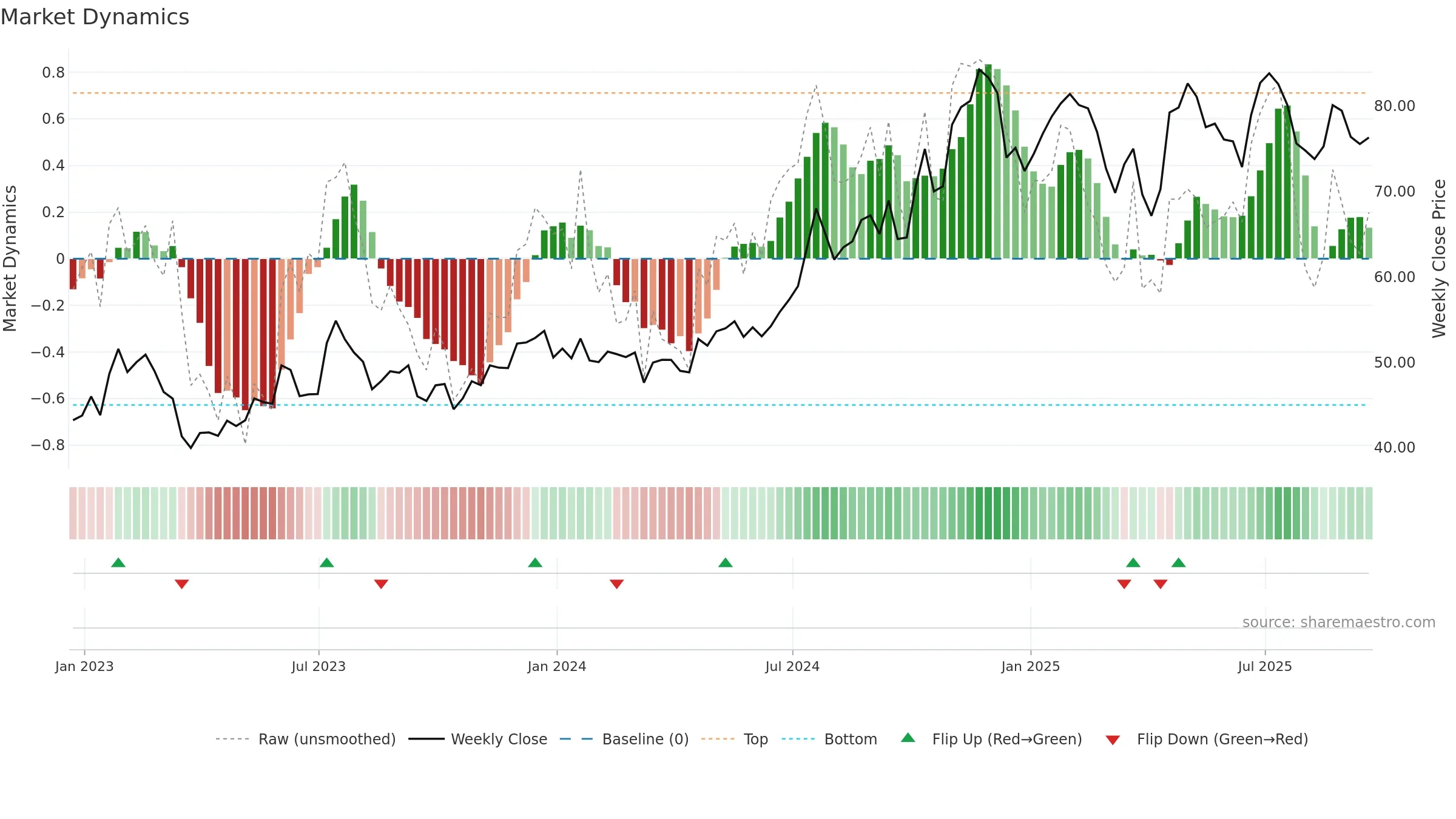The width and height of the screenshot is (1456, 819).
Task: Click the green flip-up marker just before Jan 2024
Action: (x=535, y=562)
